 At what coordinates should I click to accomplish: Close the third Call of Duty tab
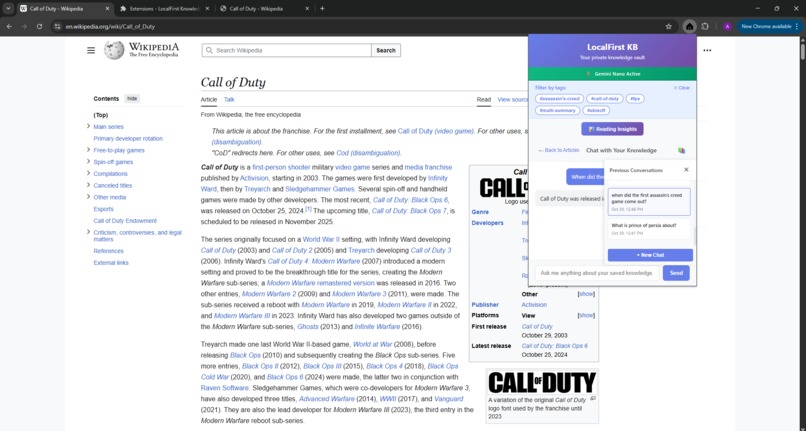tap(307, 8)
